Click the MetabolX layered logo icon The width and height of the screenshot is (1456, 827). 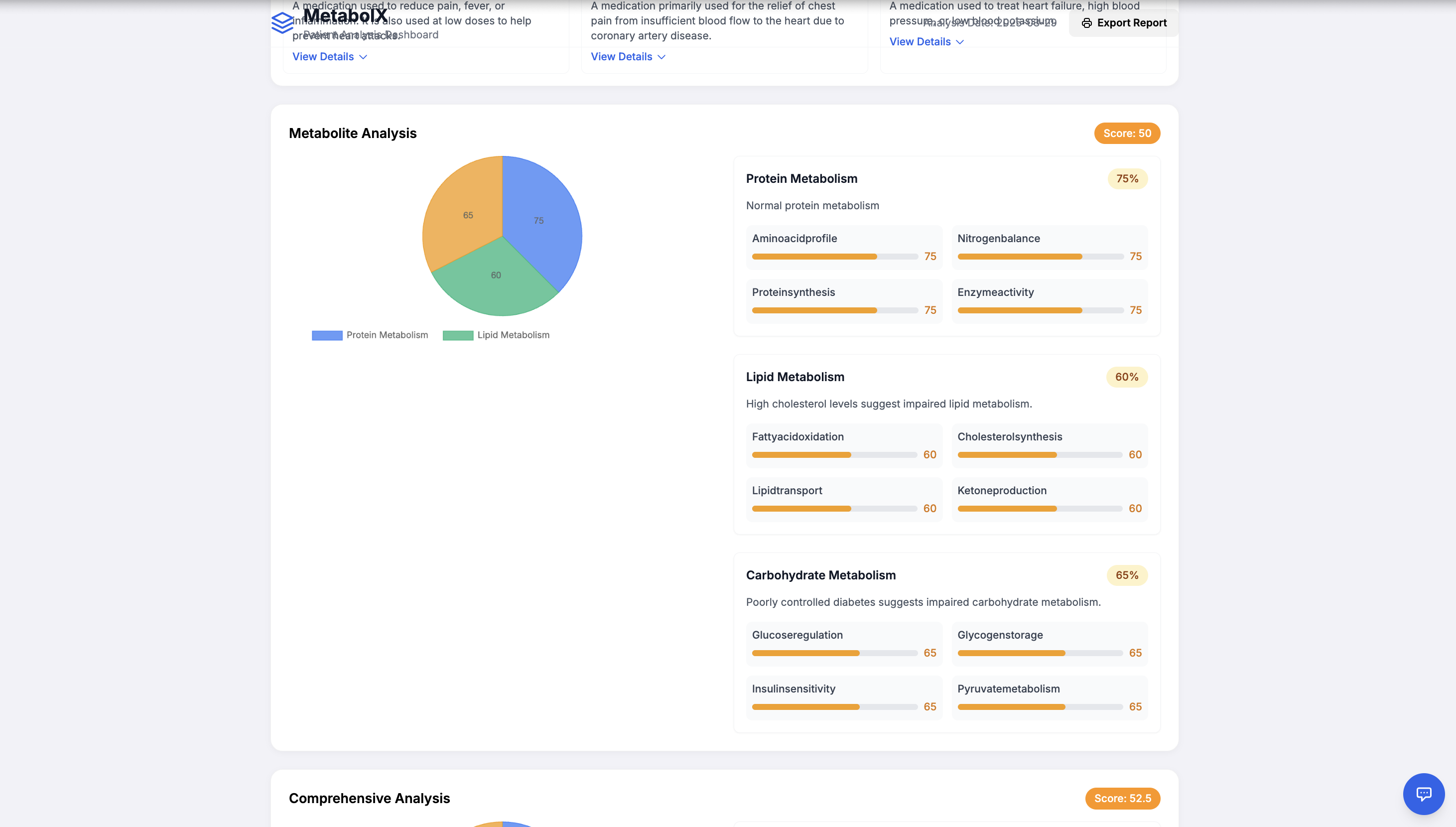282,23
